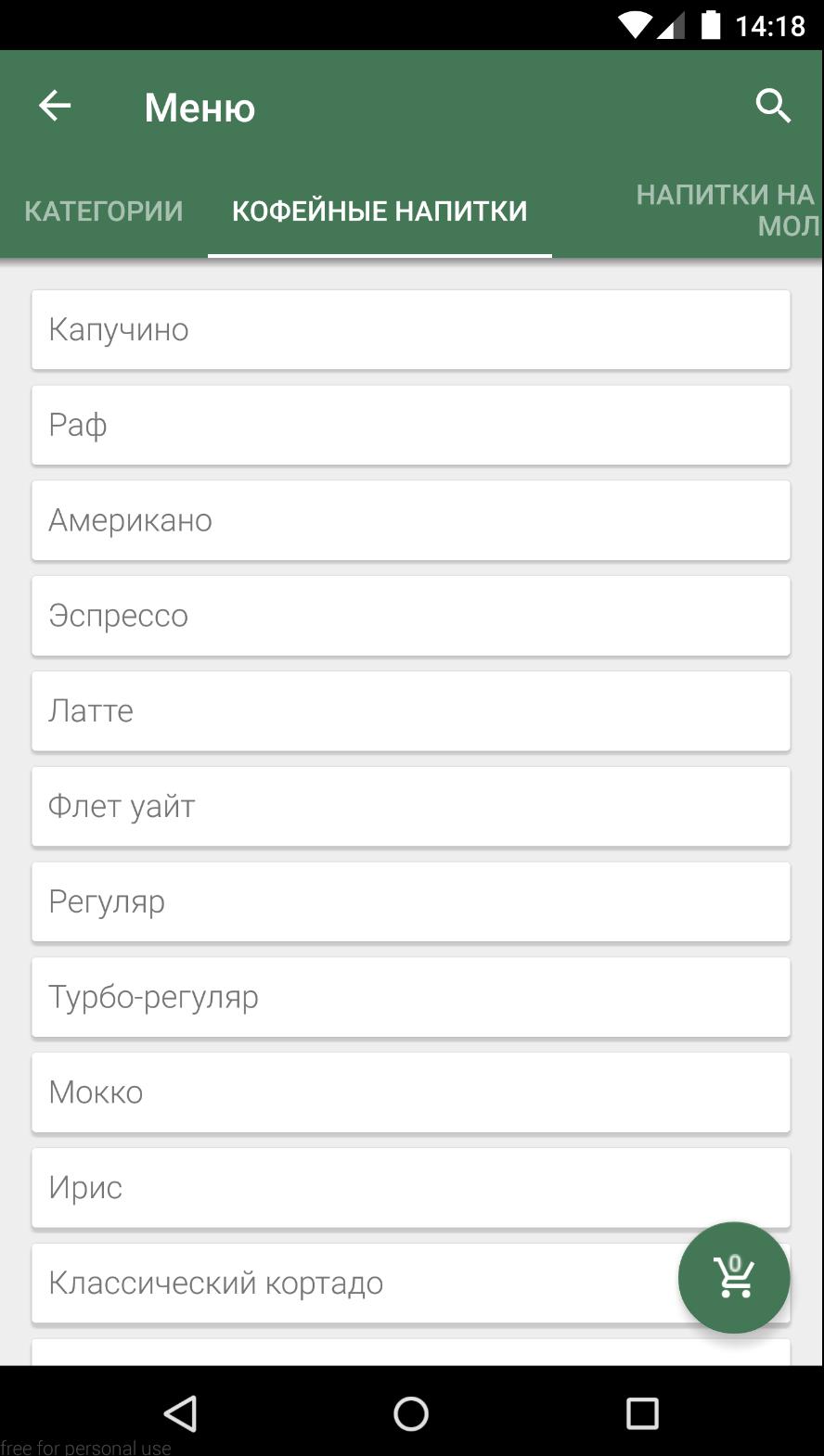
Task: Open the Американо item
Action: pos(410,520)
